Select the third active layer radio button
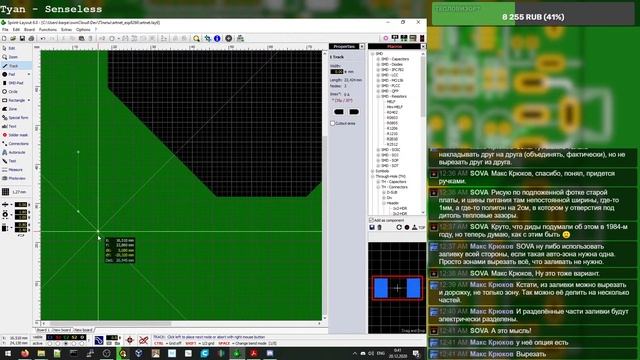The width and height of the screenshot is (640, 360). coord(65,343)
